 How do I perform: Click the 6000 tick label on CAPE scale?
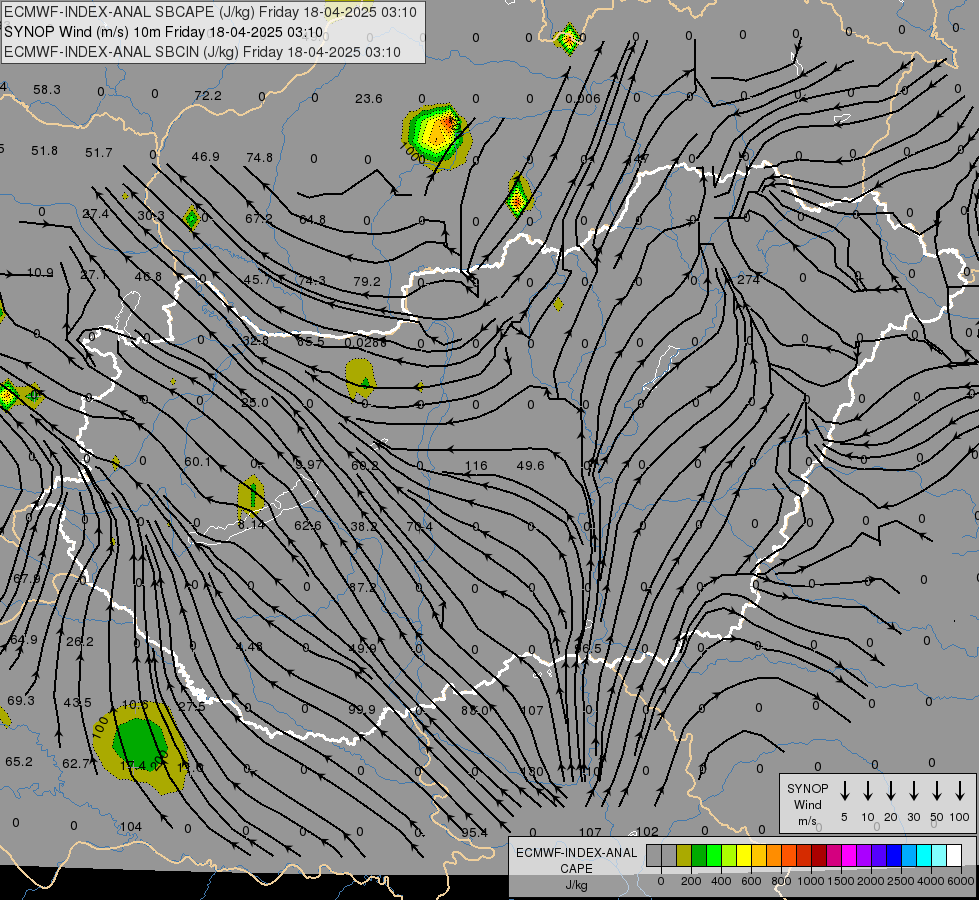pyautogui.click(x=962, y=881)
